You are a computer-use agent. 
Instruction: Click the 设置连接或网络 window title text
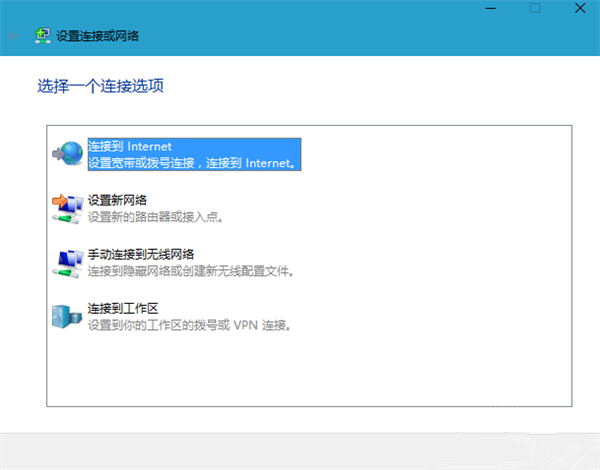click(98, 36)
